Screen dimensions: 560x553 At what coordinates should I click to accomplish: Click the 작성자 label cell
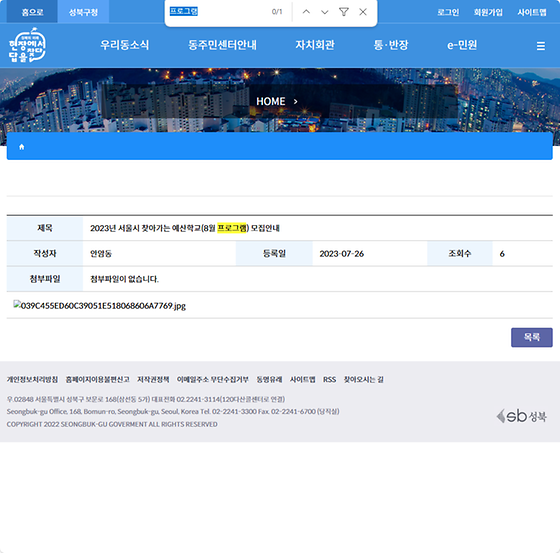(x=45, y=254)
